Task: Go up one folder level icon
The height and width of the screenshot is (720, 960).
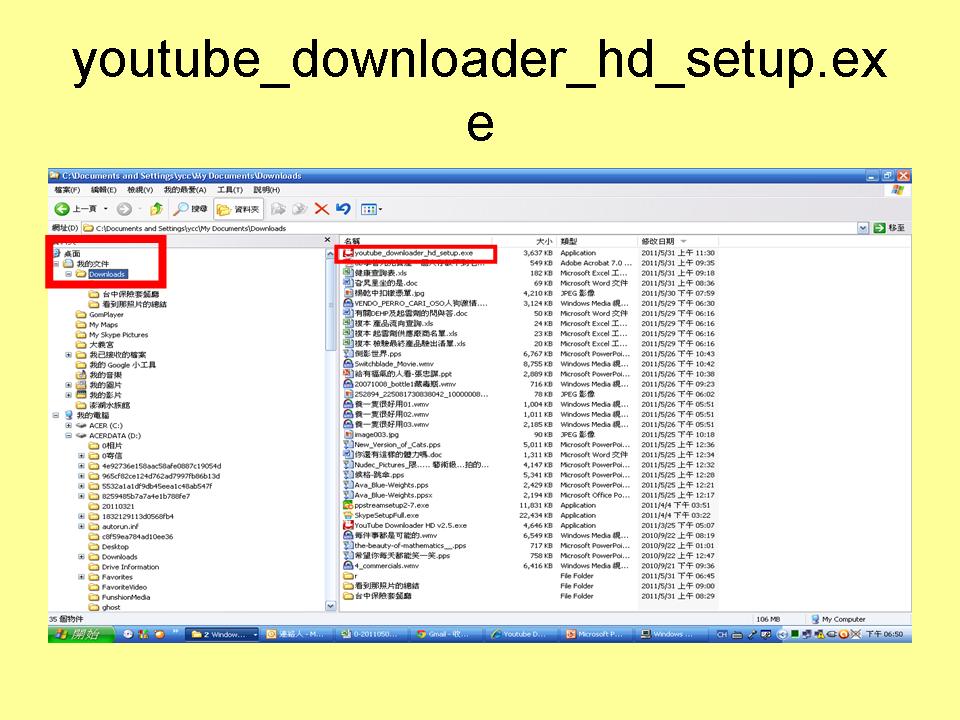Action: [x=157, y=209]
